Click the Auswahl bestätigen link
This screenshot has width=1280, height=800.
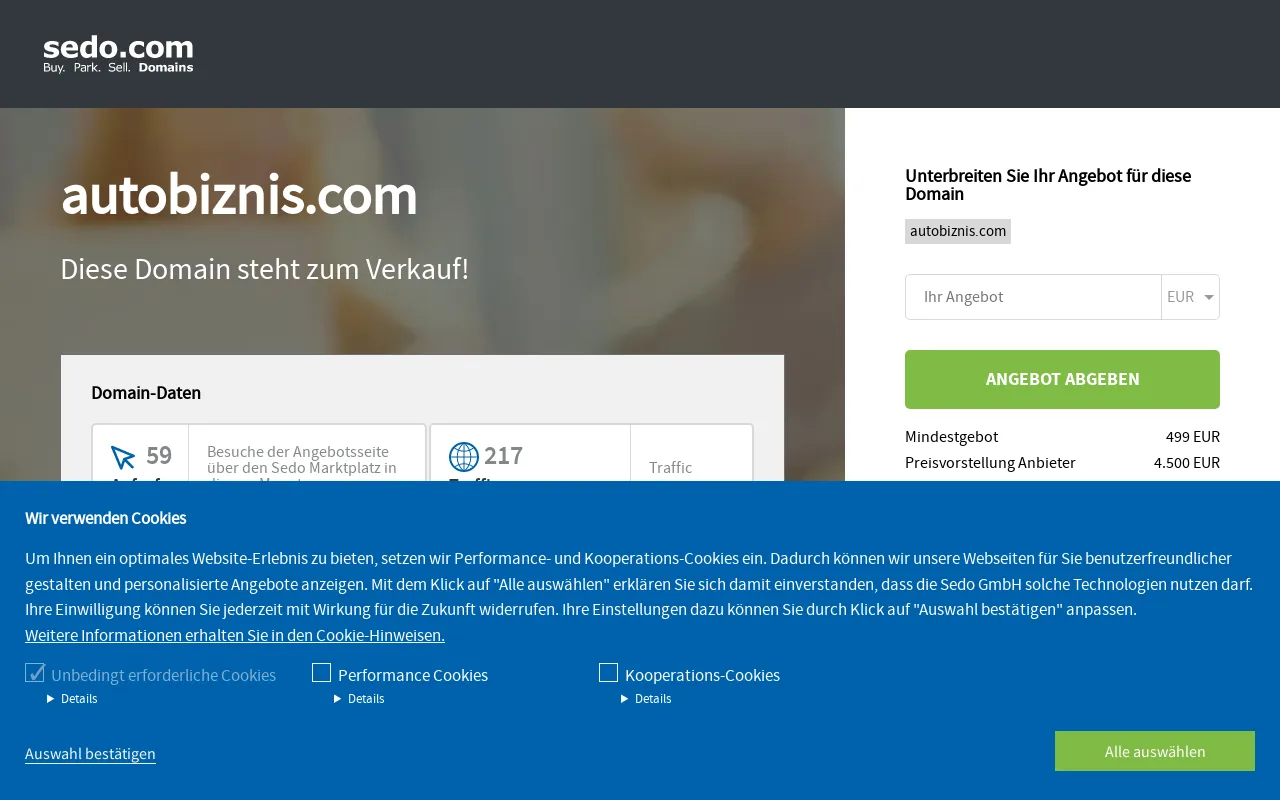pos(90,754)
